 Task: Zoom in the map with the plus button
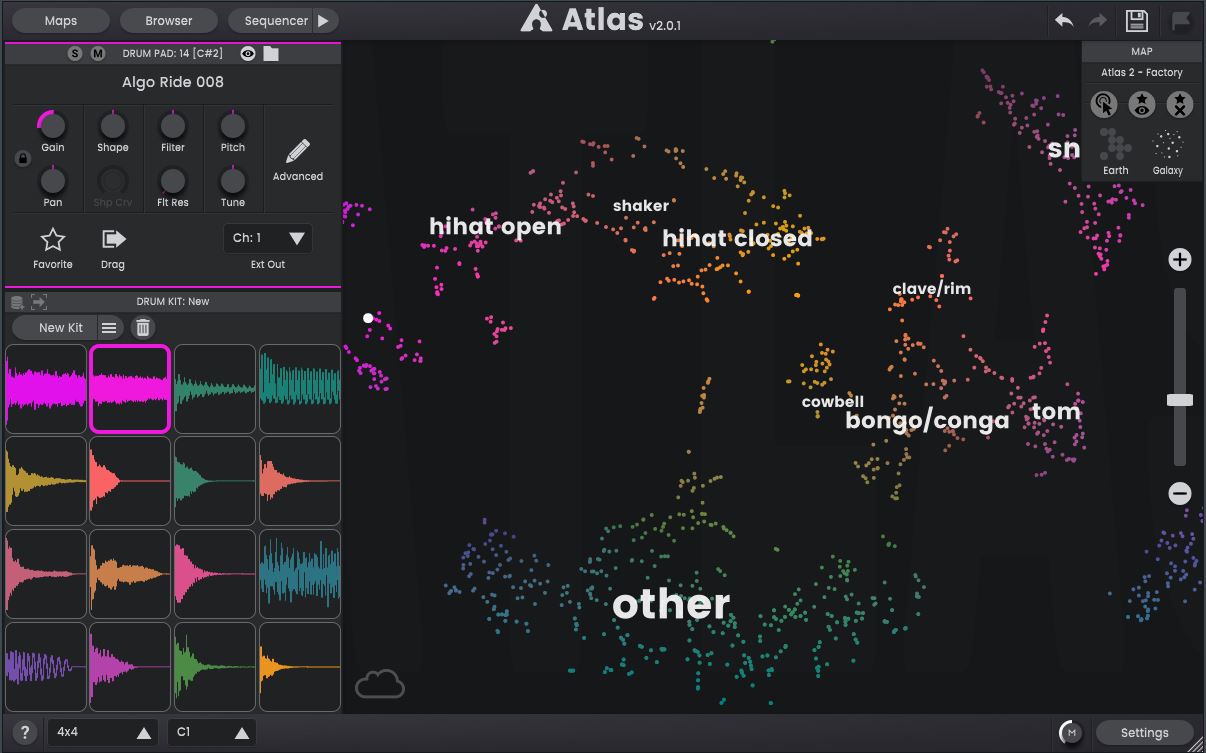coord(1180,260)
